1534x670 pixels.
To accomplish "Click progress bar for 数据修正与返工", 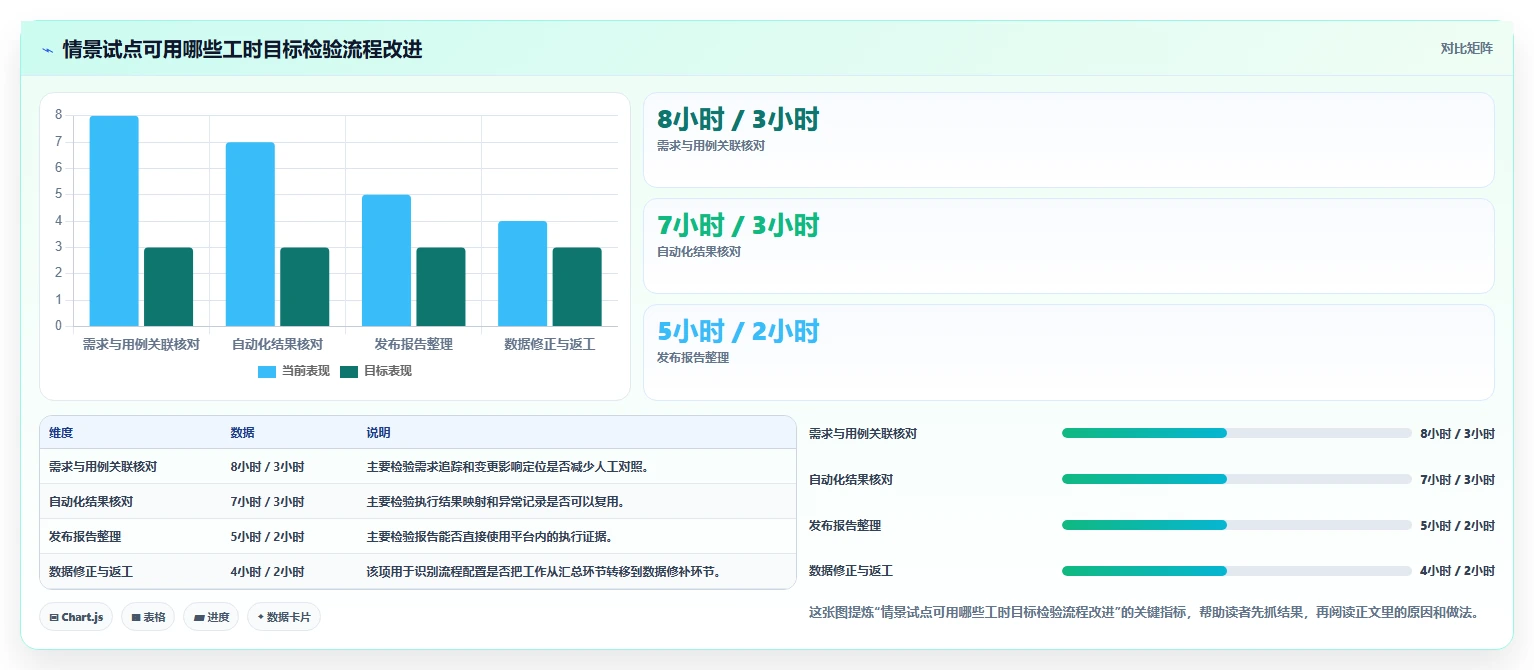I will [x=1236, y=571].
